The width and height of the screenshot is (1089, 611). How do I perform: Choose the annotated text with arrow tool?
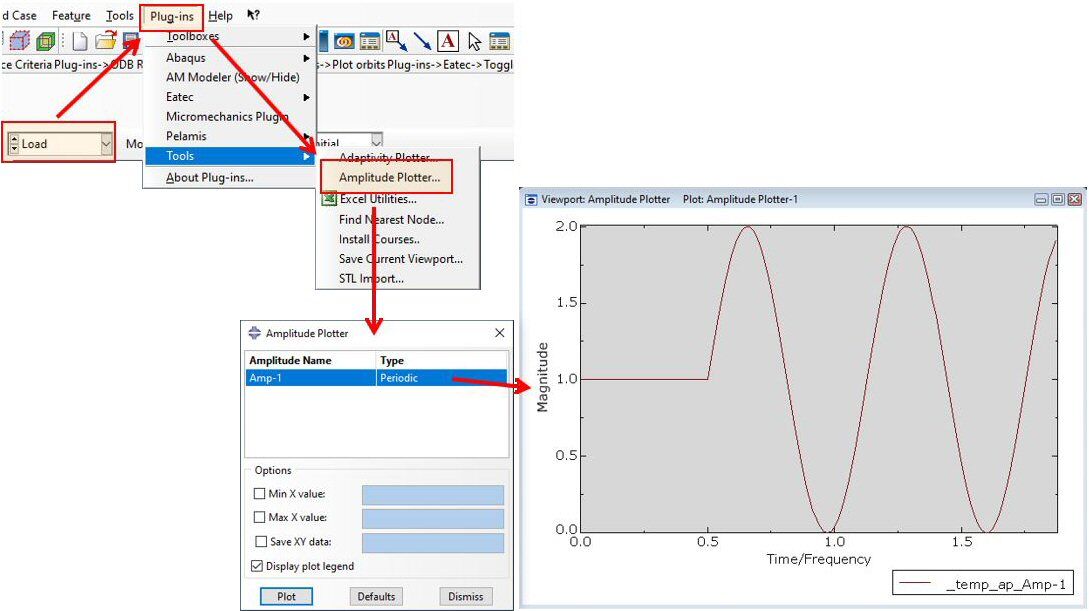click(396, 41)
